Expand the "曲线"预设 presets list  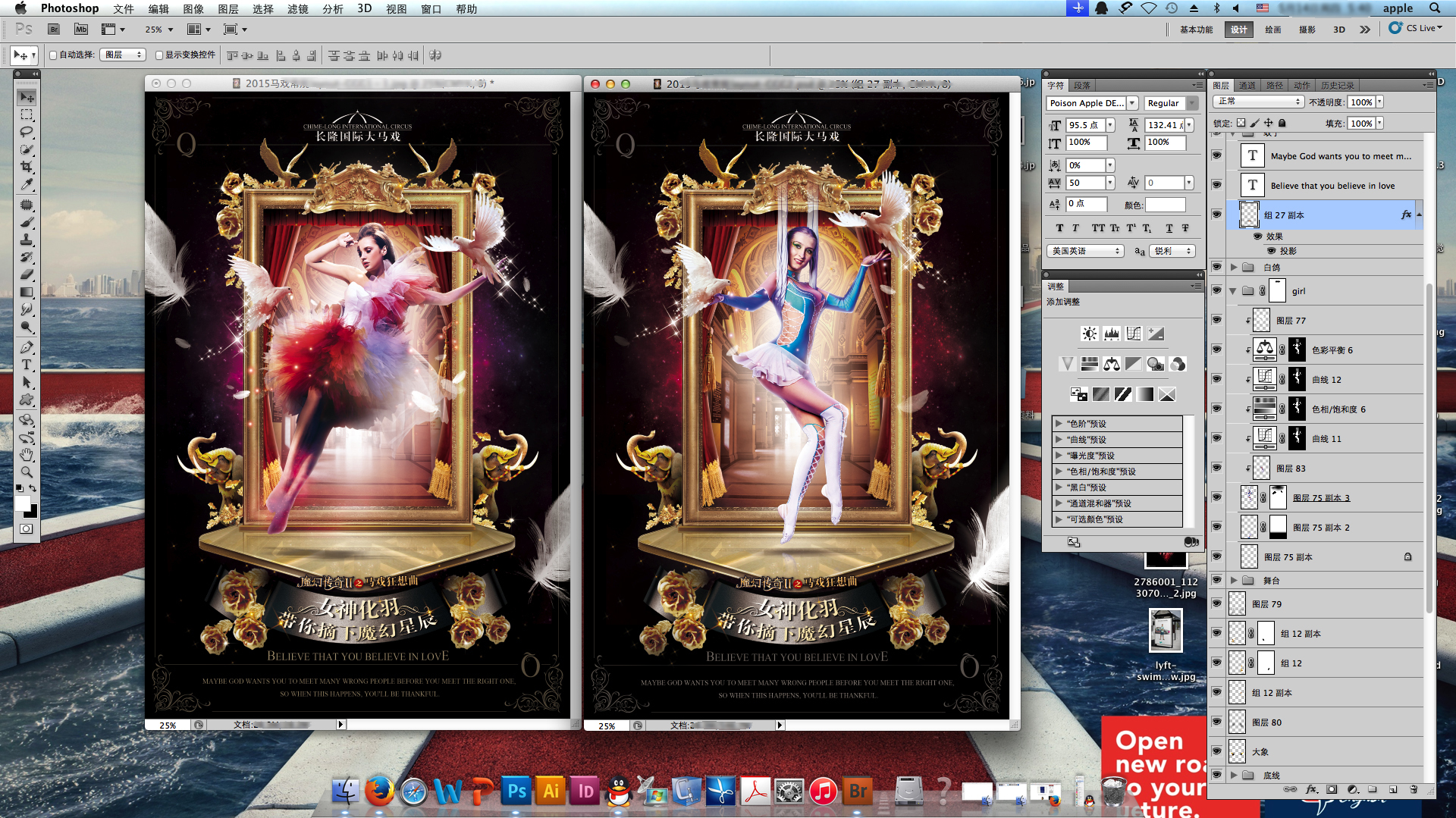[1059, 440]
